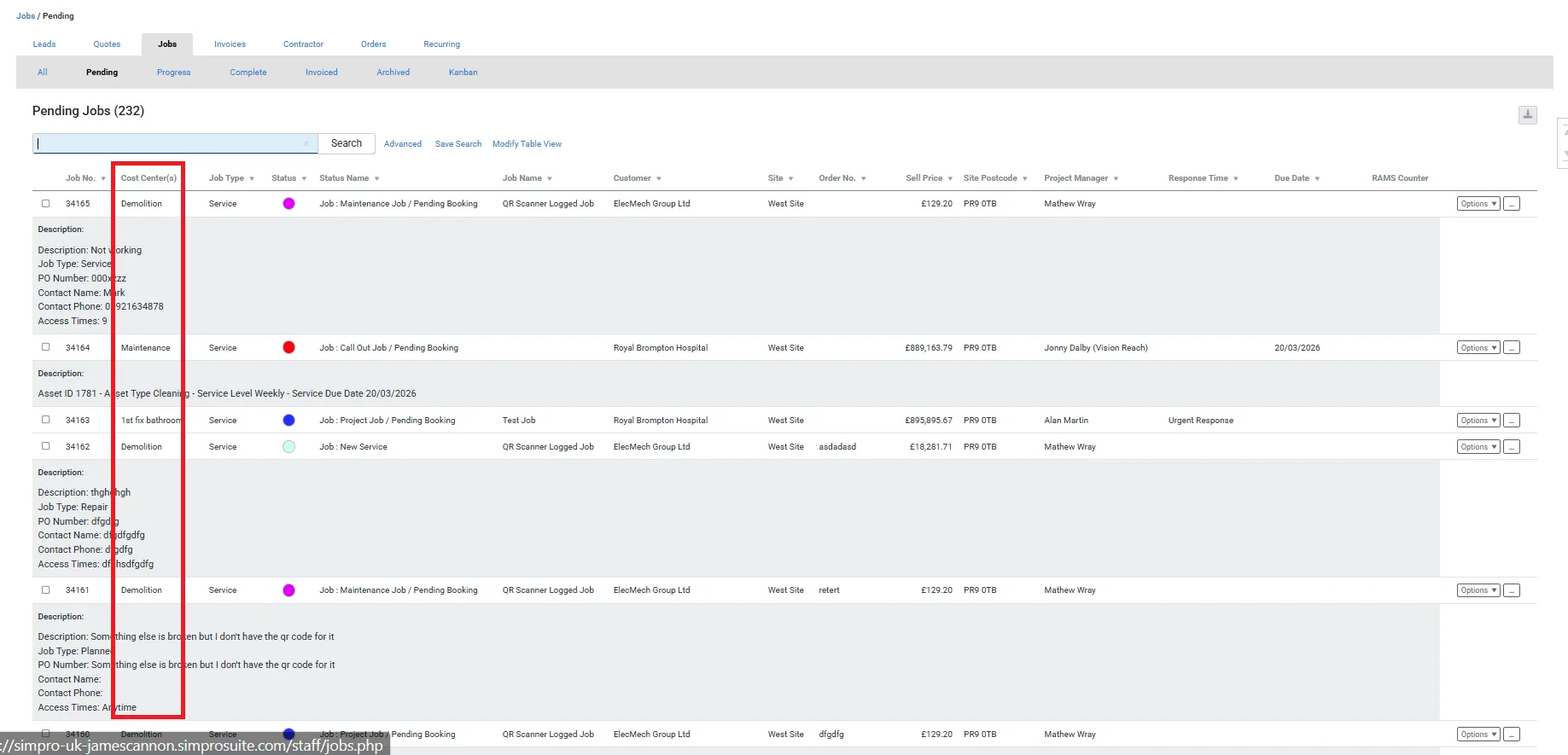Click the Cost Center(s) column header

pyautogui.click(x=149, y=178)
